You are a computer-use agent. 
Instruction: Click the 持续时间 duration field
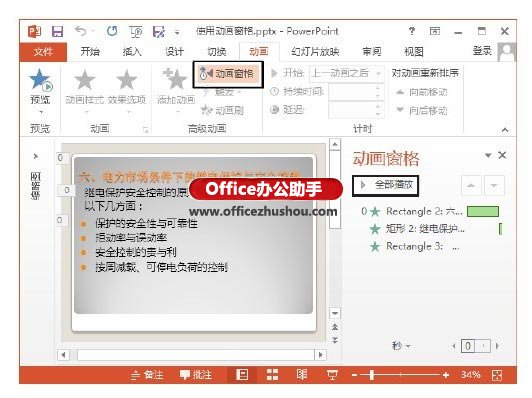click(356, 92)
